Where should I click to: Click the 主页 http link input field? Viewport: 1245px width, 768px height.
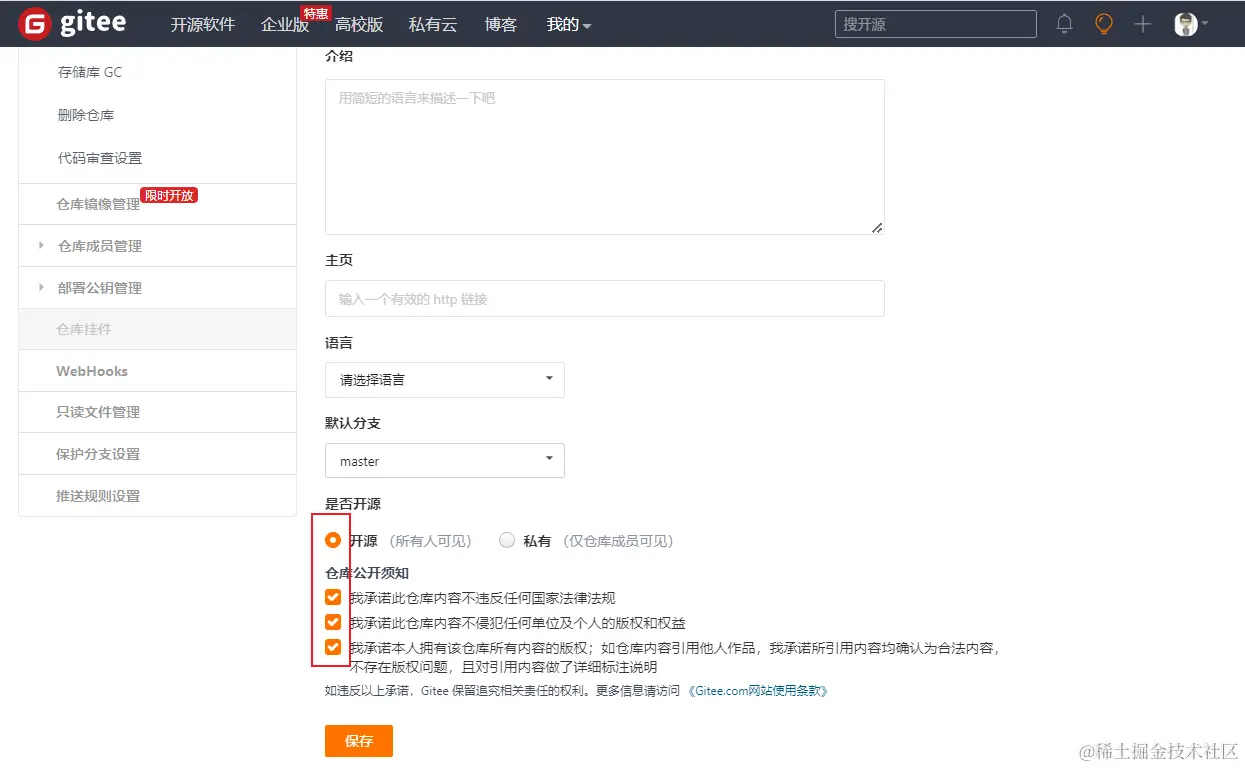click(x=605, y=298)
